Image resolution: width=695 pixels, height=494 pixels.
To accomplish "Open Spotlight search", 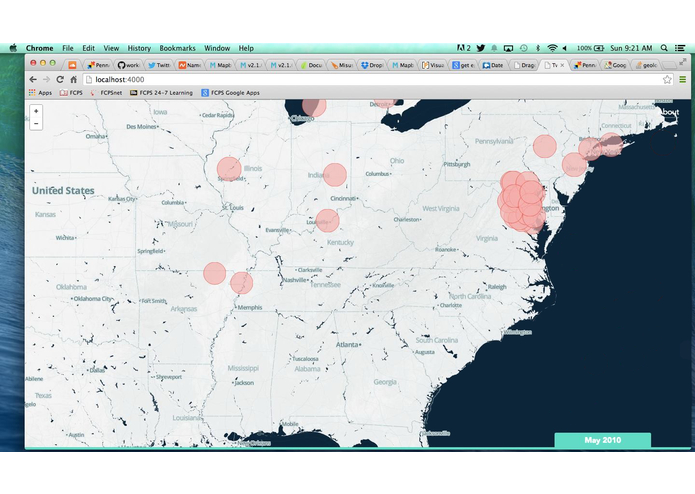I will click(x=664, y=48).
